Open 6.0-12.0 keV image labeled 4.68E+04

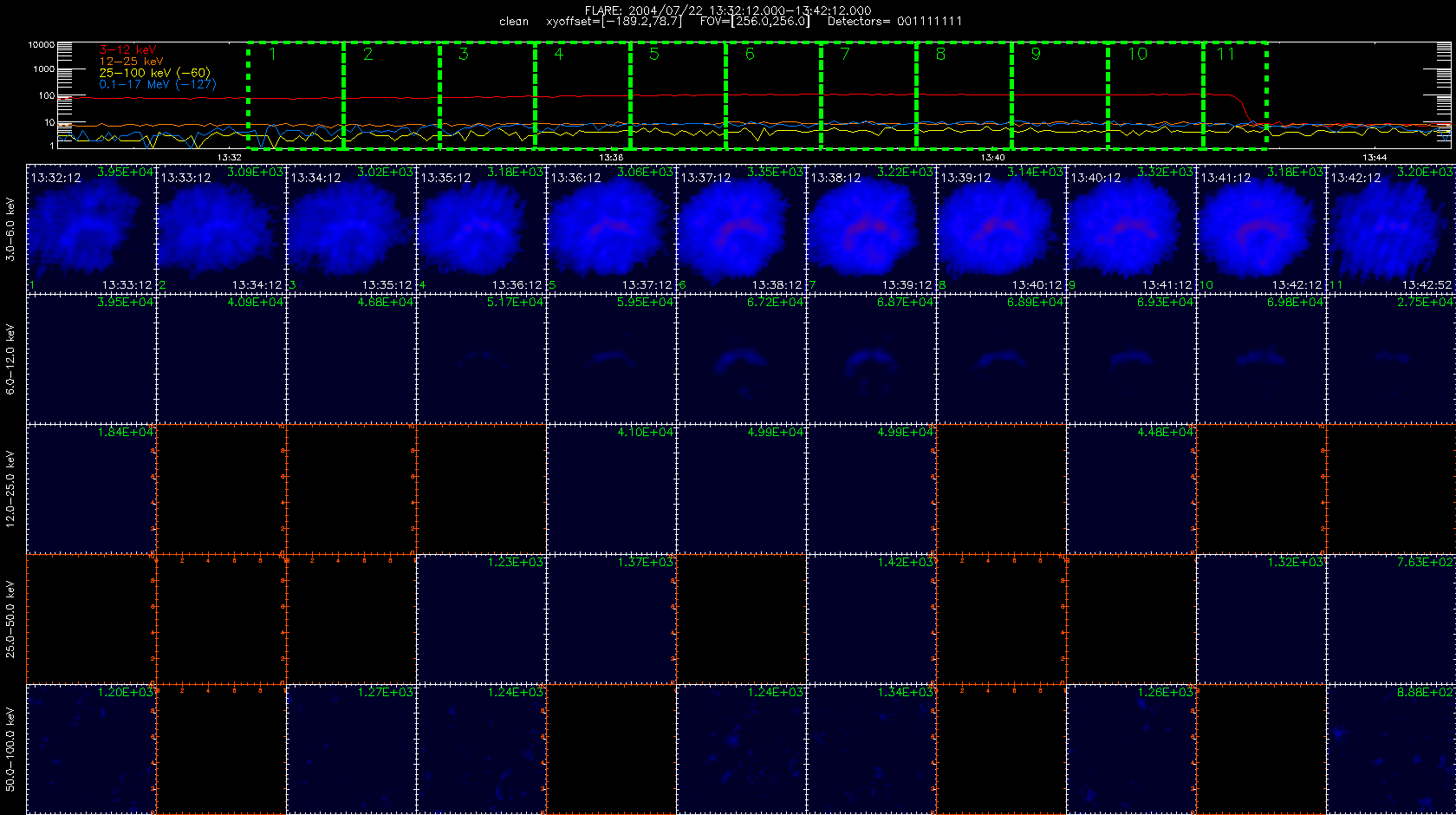351,359
